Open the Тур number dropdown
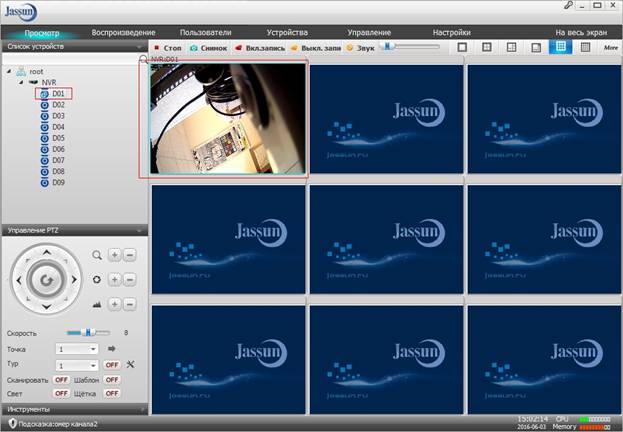 (77, 365)
